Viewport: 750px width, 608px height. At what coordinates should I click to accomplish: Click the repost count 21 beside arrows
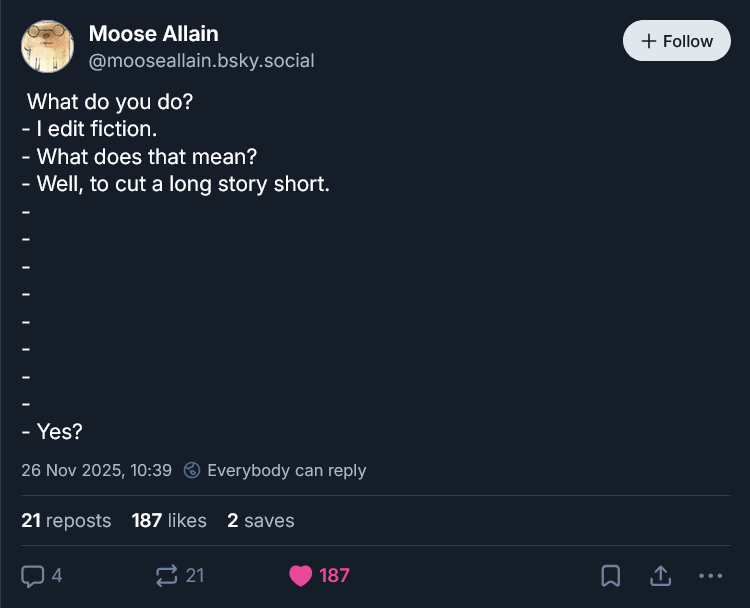pyautogui.click(x=195, y=575)
